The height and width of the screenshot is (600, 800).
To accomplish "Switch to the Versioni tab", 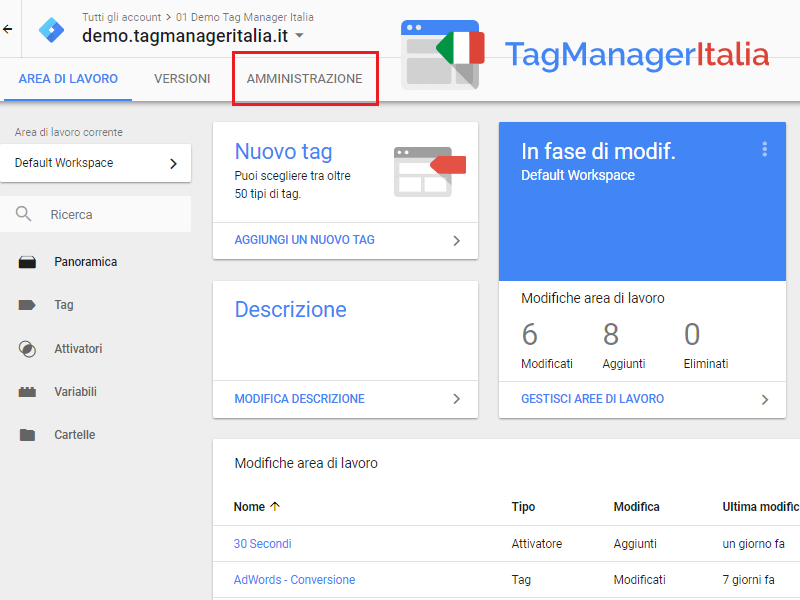I will pos(181,78).
